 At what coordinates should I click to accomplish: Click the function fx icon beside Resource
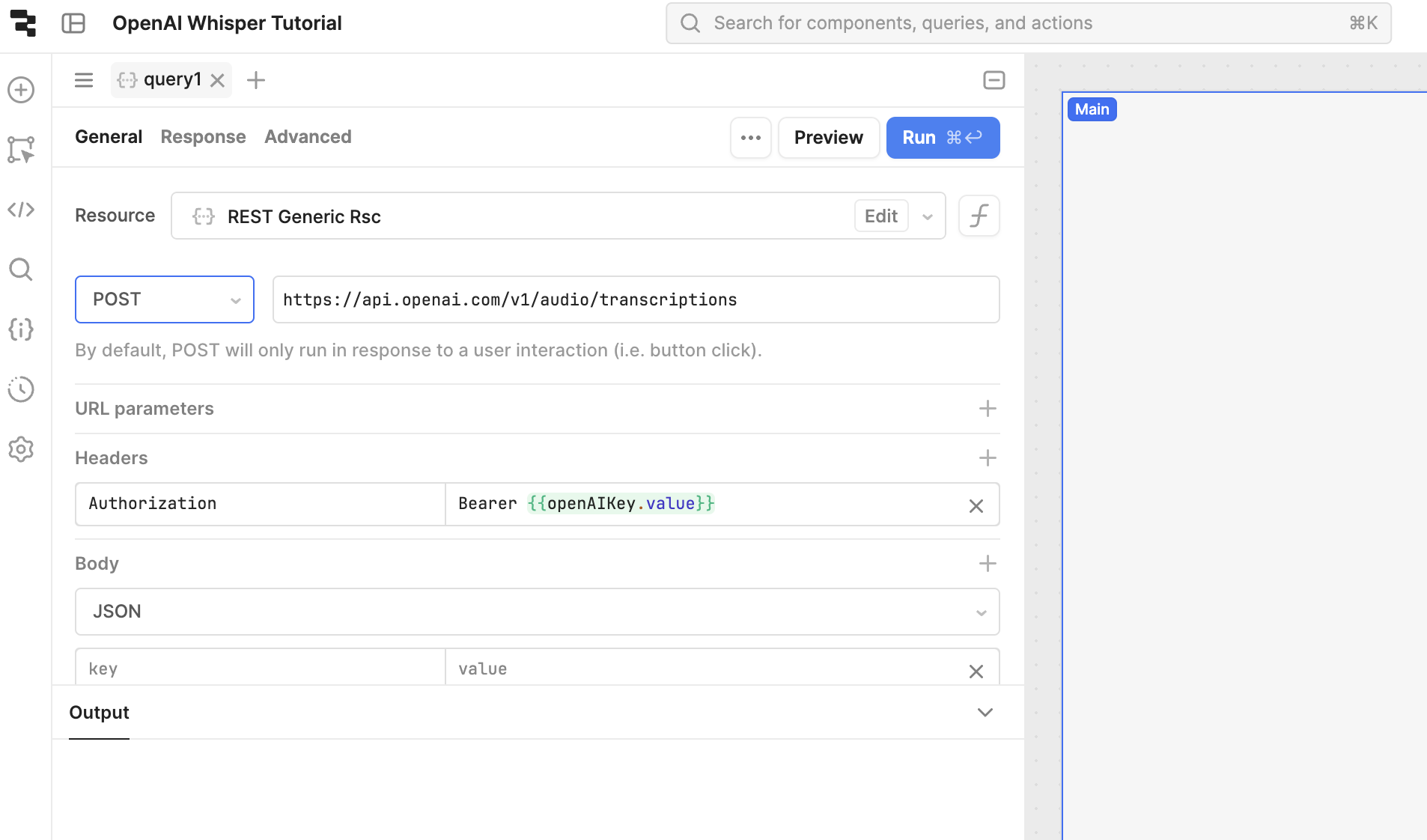979,216
